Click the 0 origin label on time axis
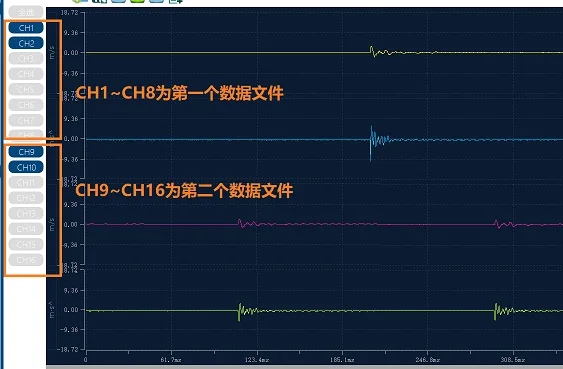This screenshot has width=563, height=369. pyautogui.click(x=86, y=359)
